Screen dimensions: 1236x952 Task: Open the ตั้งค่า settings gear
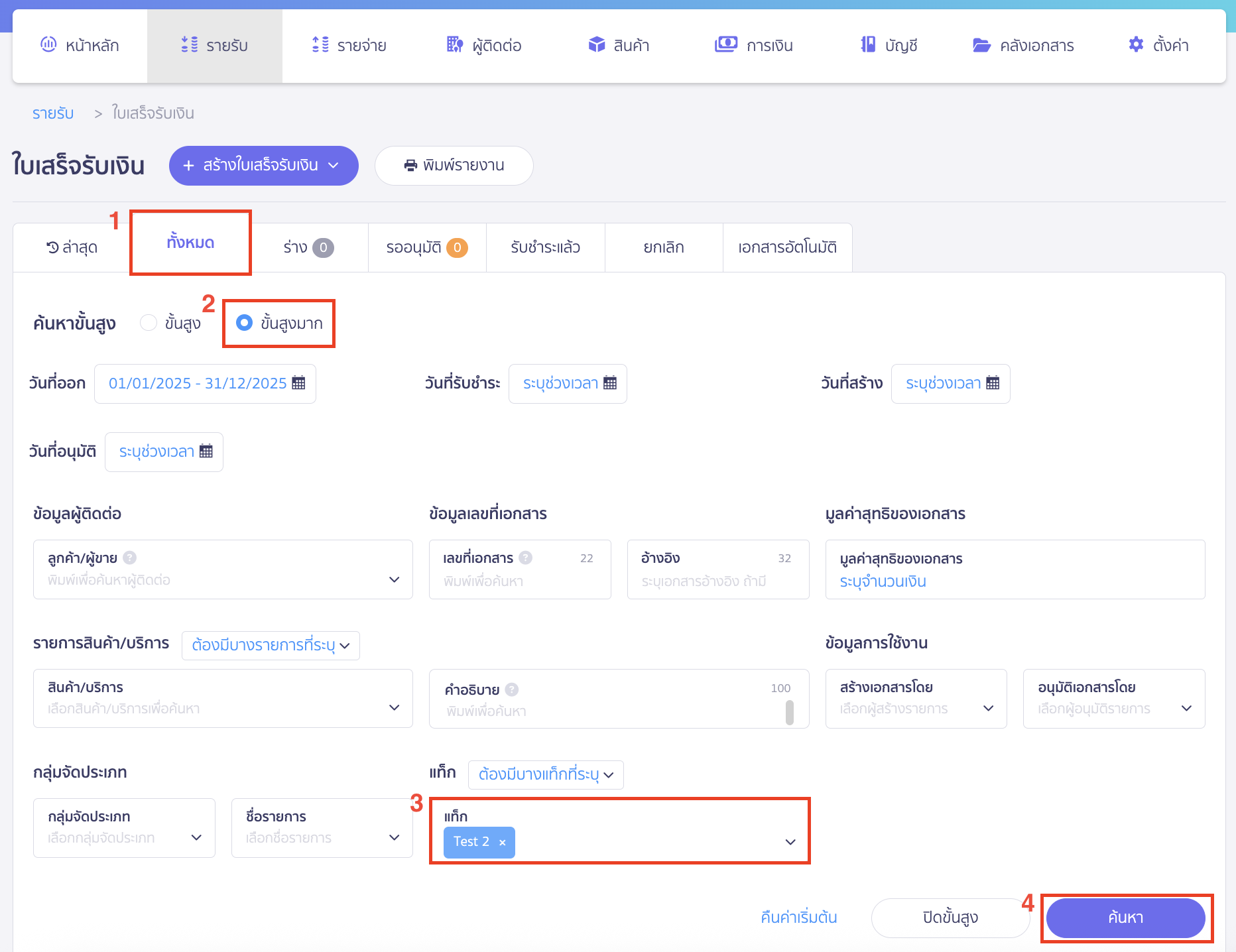pos(1158,45)
